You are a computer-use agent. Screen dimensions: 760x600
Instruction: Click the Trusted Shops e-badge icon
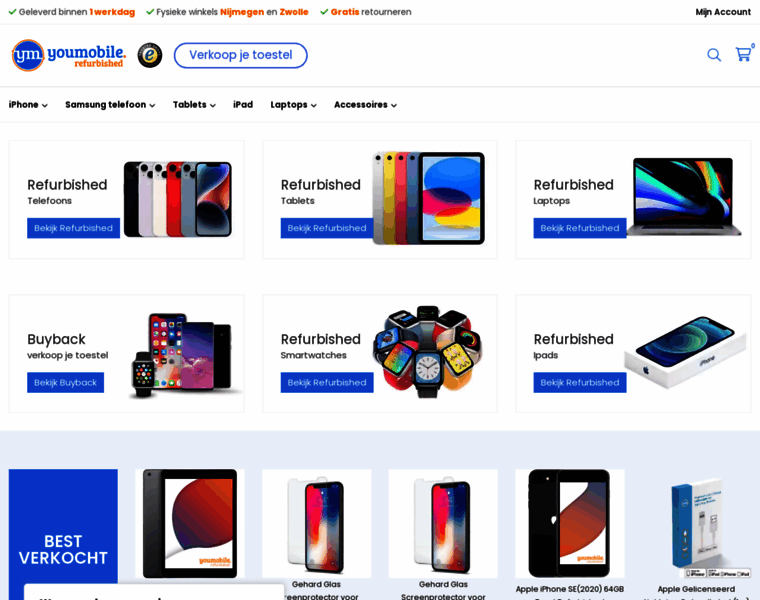coord(150,55)
